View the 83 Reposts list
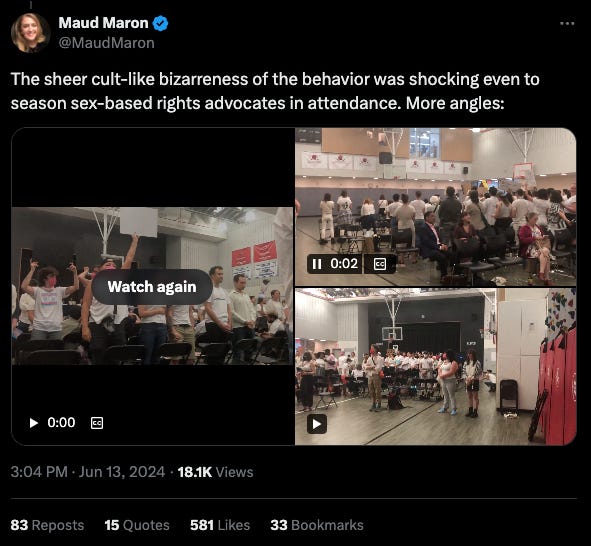 47,525
